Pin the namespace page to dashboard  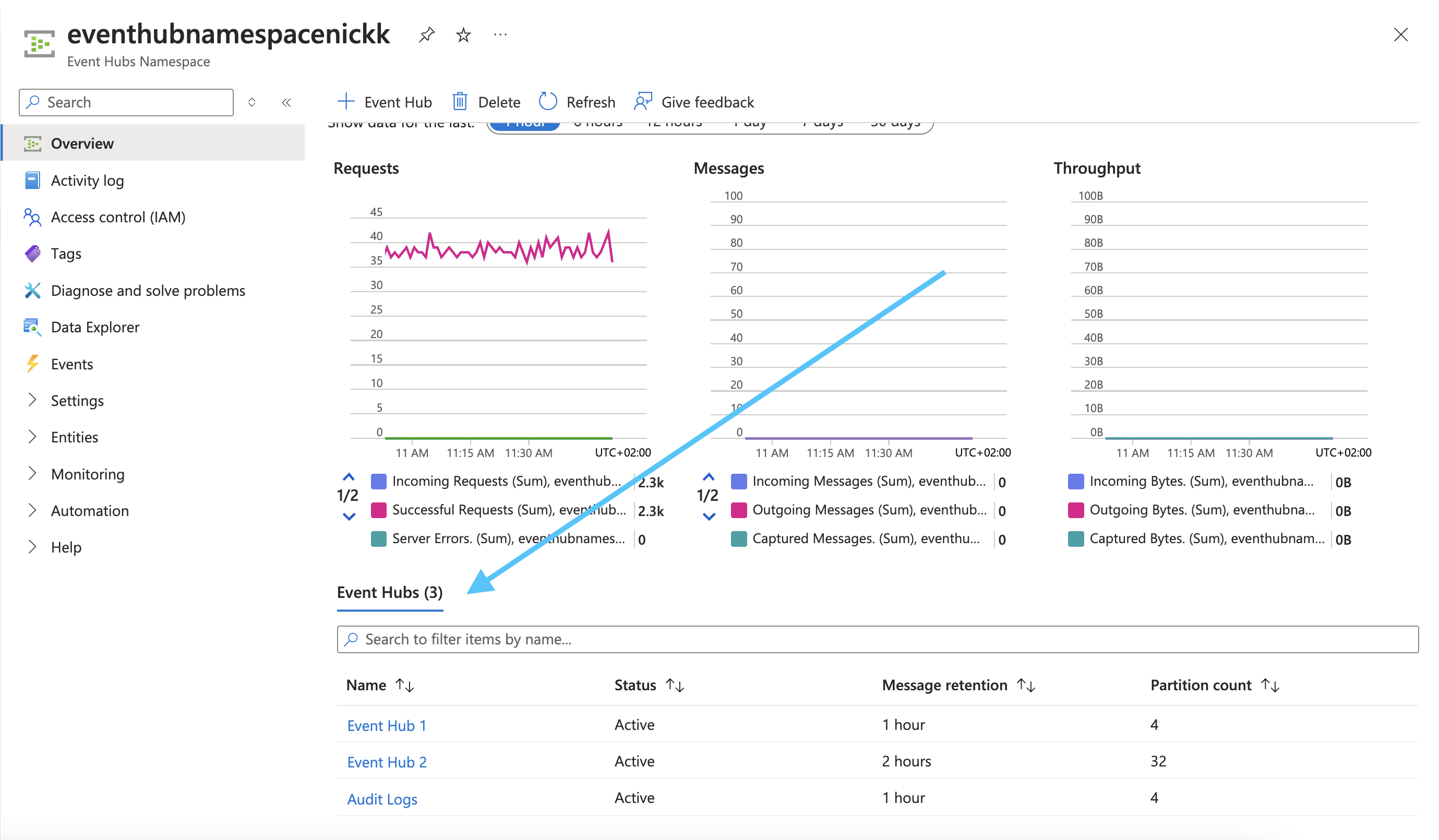[x=427, y=34]
